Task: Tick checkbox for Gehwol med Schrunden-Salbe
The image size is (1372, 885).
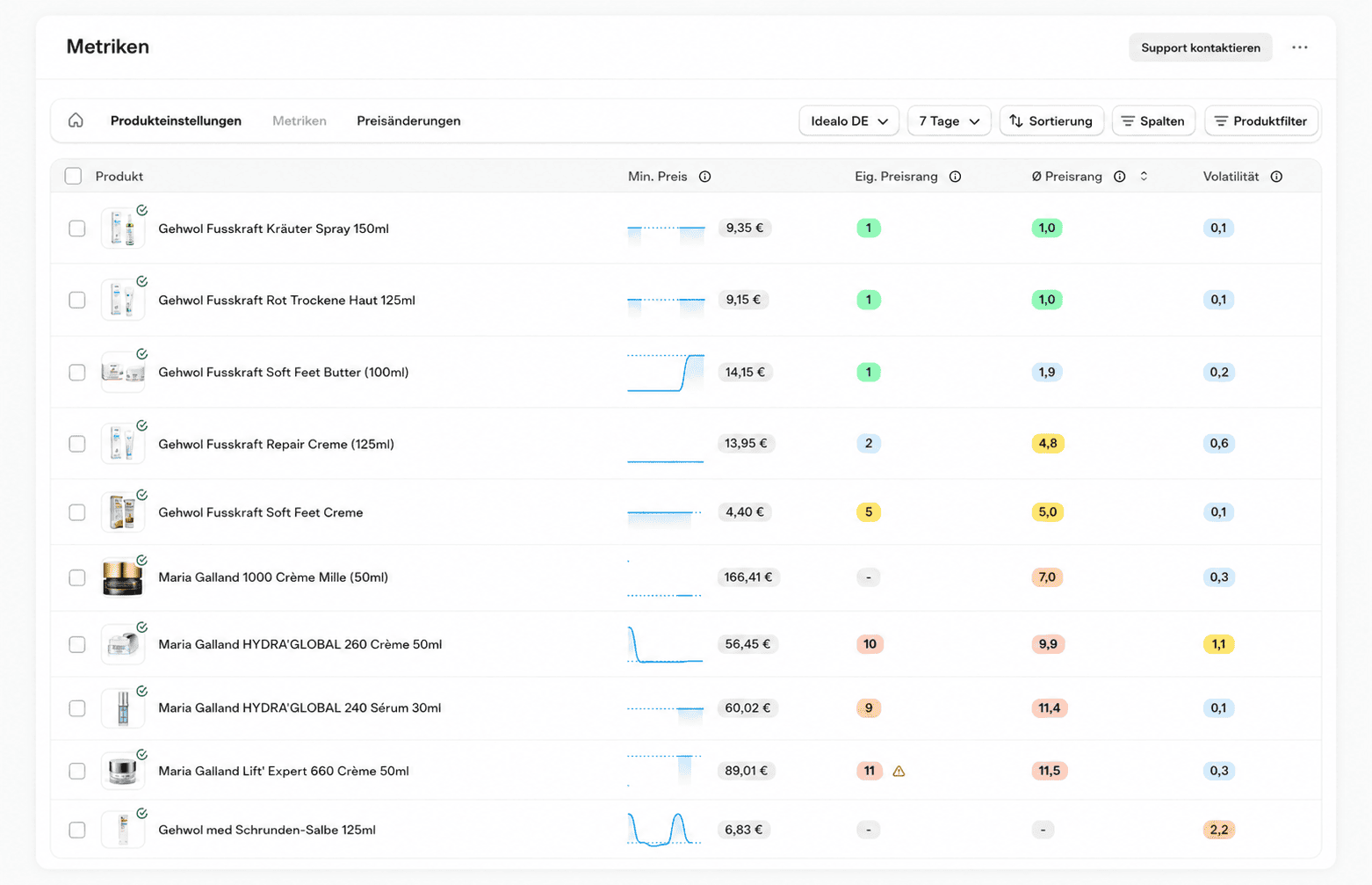Action: (77, 830)
